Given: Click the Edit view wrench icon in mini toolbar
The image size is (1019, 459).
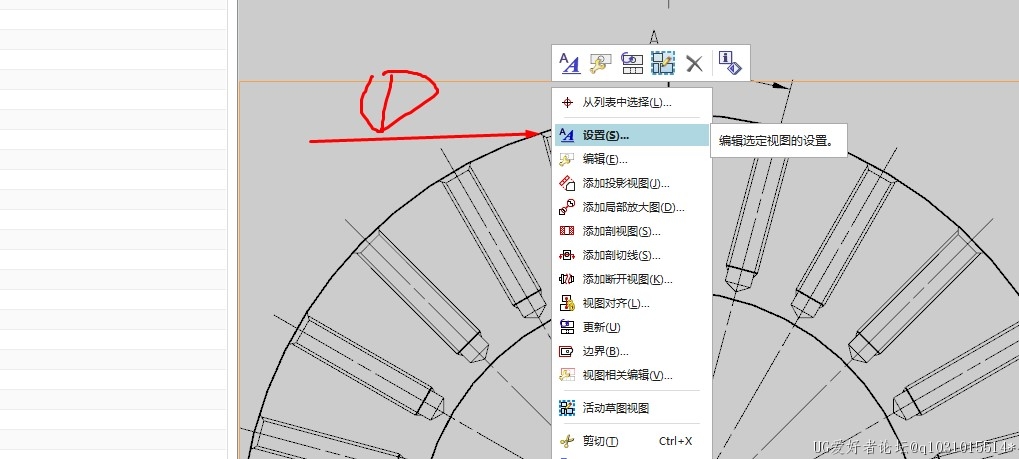Looking at the screenshot, I should pos(600,63).
